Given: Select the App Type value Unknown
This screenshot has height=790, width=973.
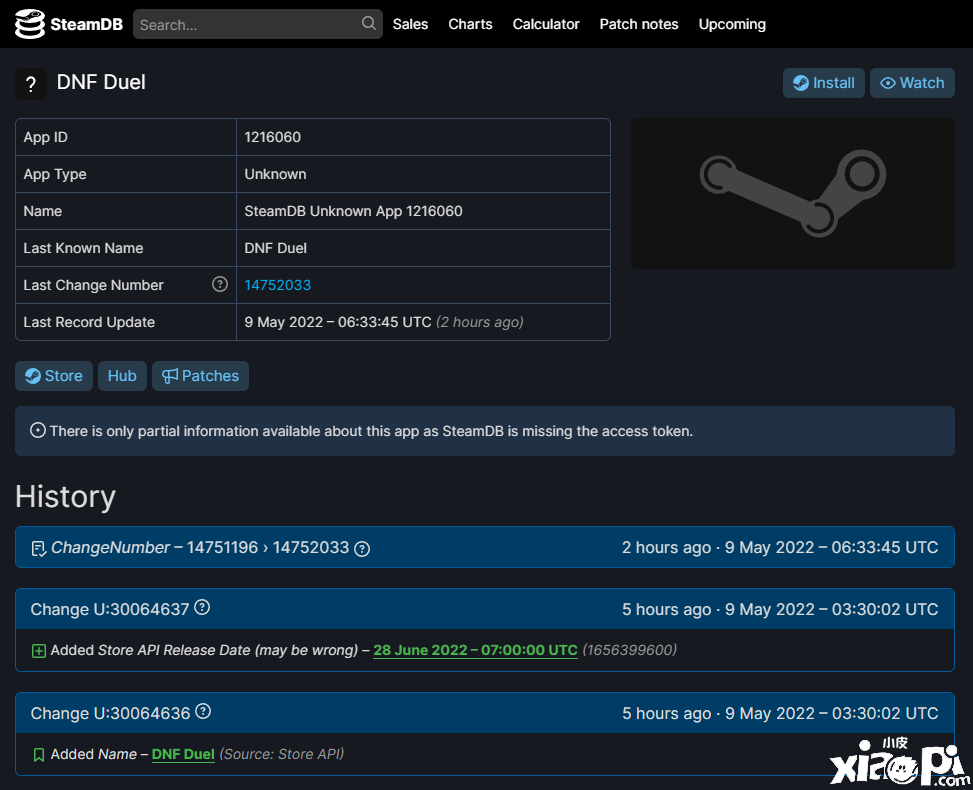Looking at the screenshot, I should (x=276, y=174).
